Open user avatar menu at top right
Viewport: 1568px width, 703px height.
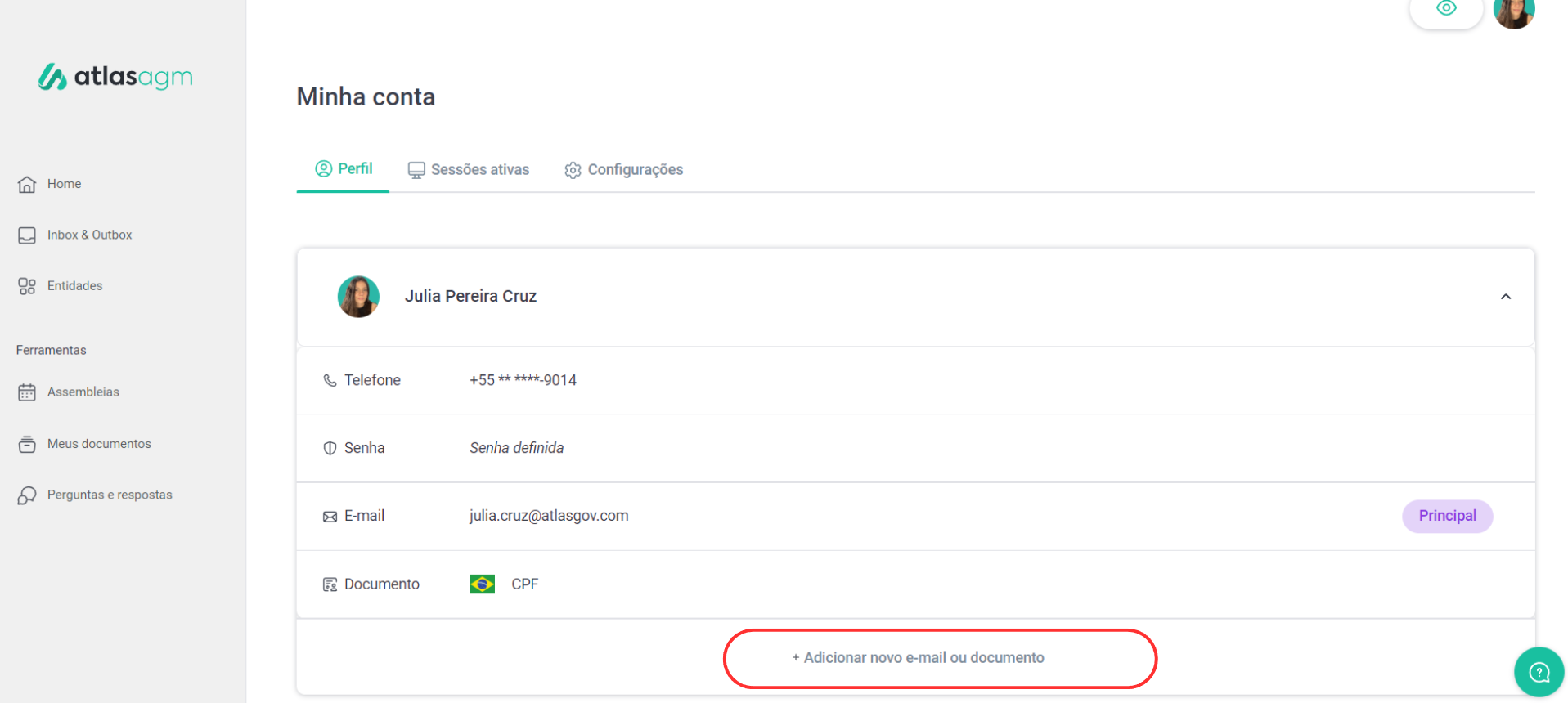[x=1513, y=12]
